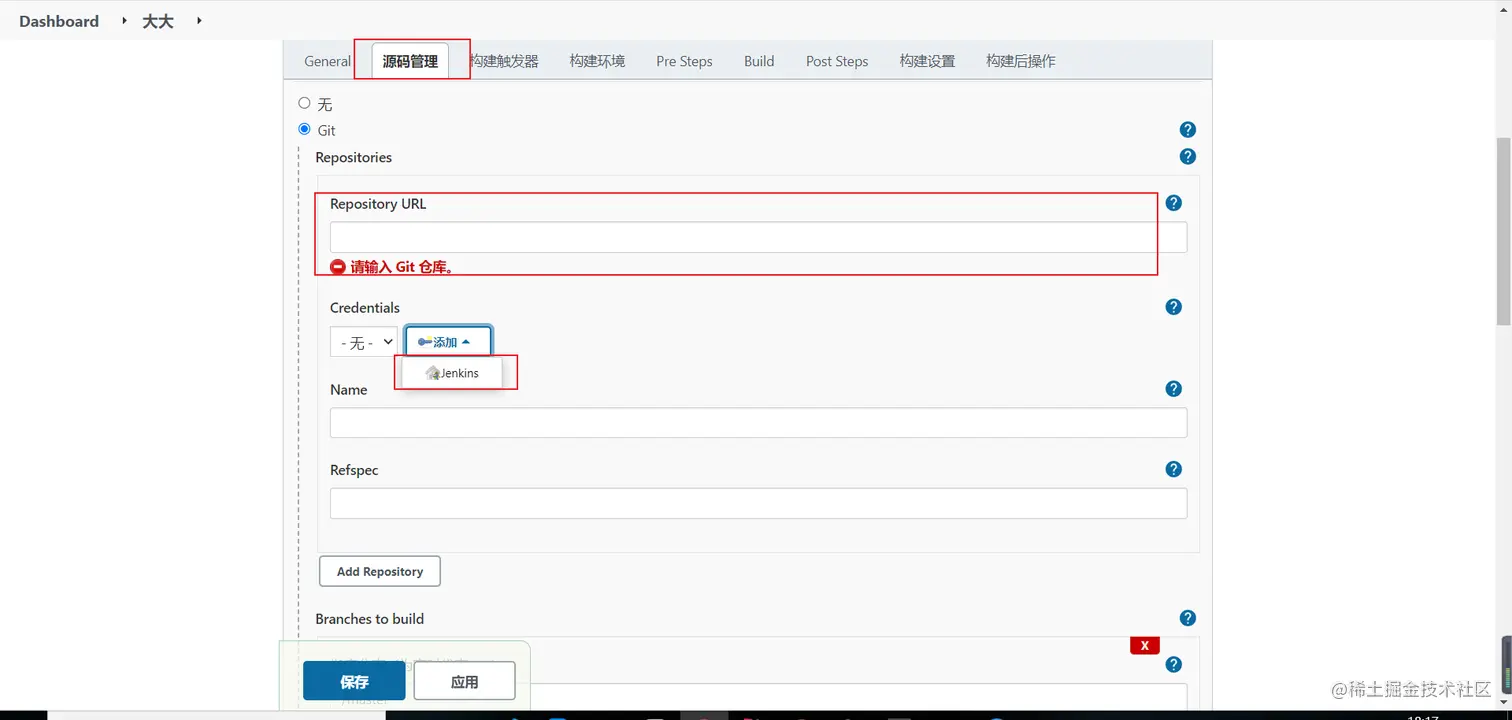The width and height of the screenshot is (1512, 720).
Task: Focus the Refspec input field
Action: coord(758,503)
